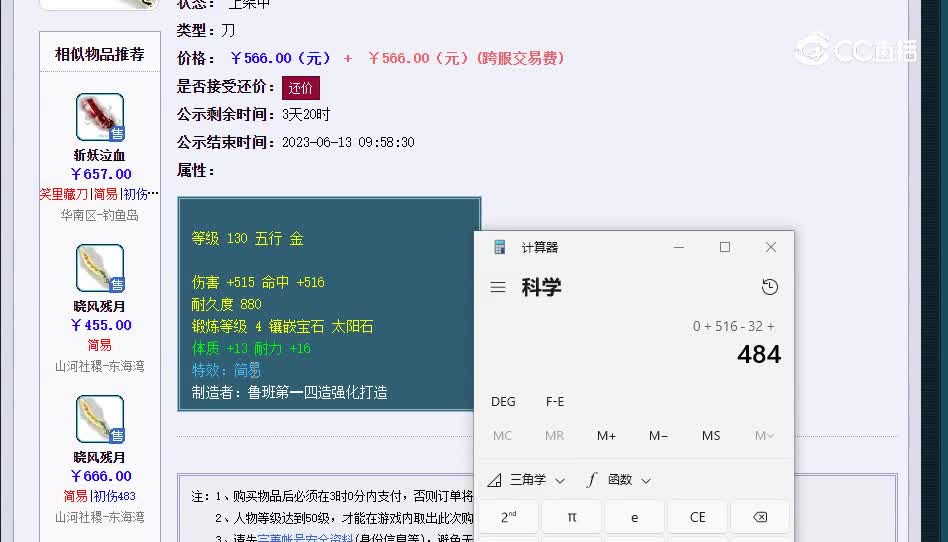Click the MS memory store button

(711, 436)
